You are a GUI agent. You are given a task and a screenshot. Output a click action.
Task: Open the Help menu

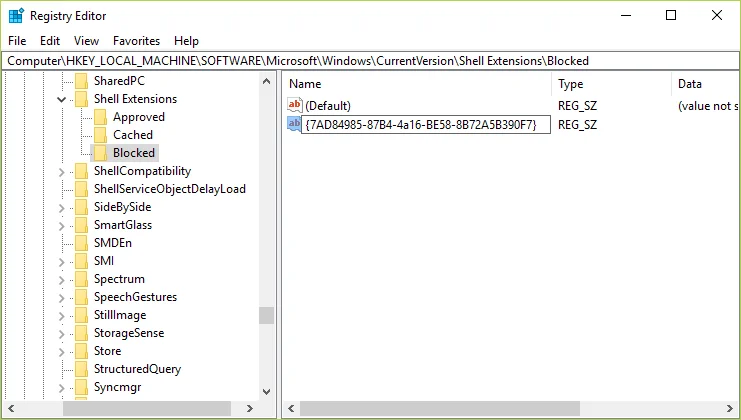(186, 41)
